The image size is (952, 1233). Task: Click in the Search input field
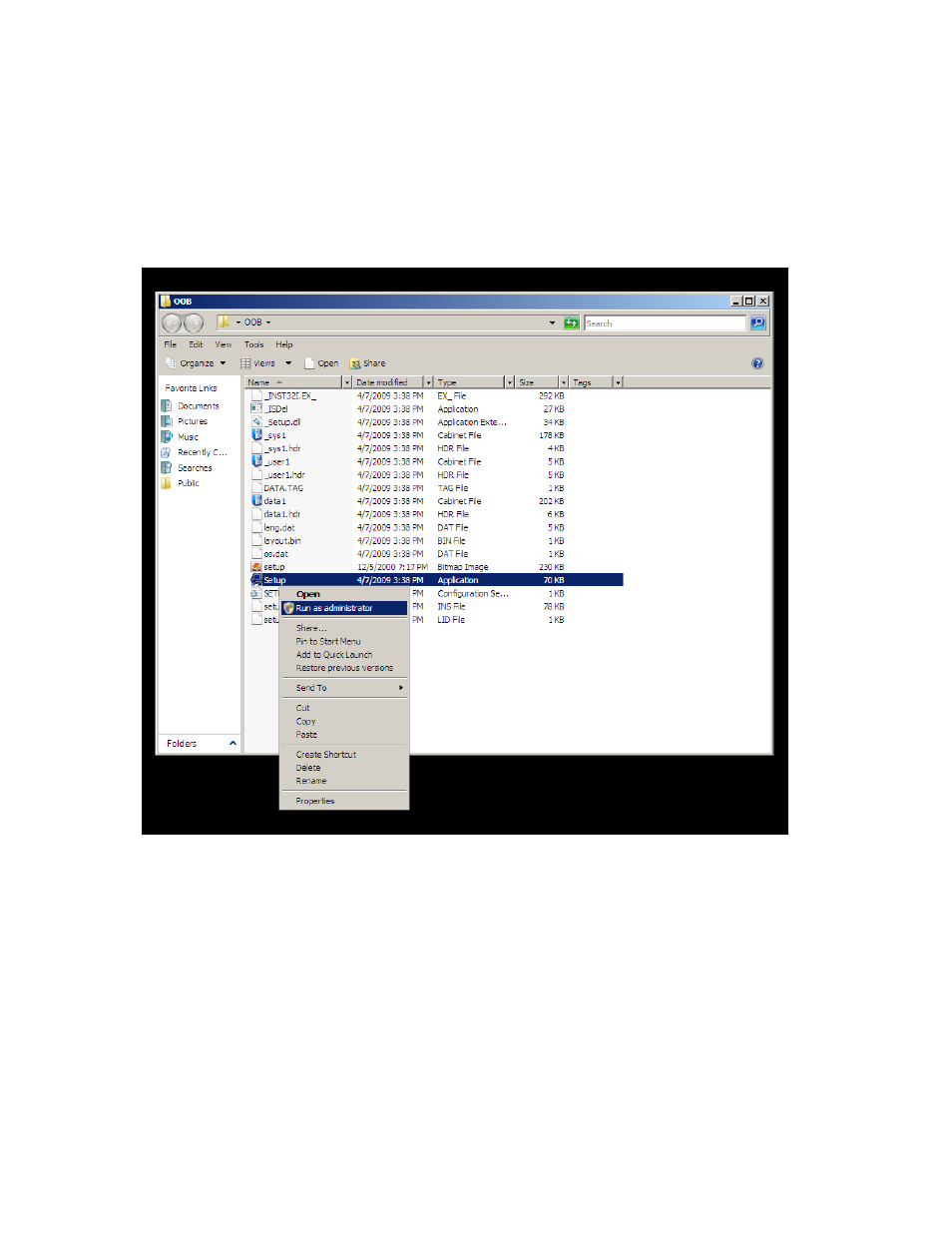[x=666, y=322]
